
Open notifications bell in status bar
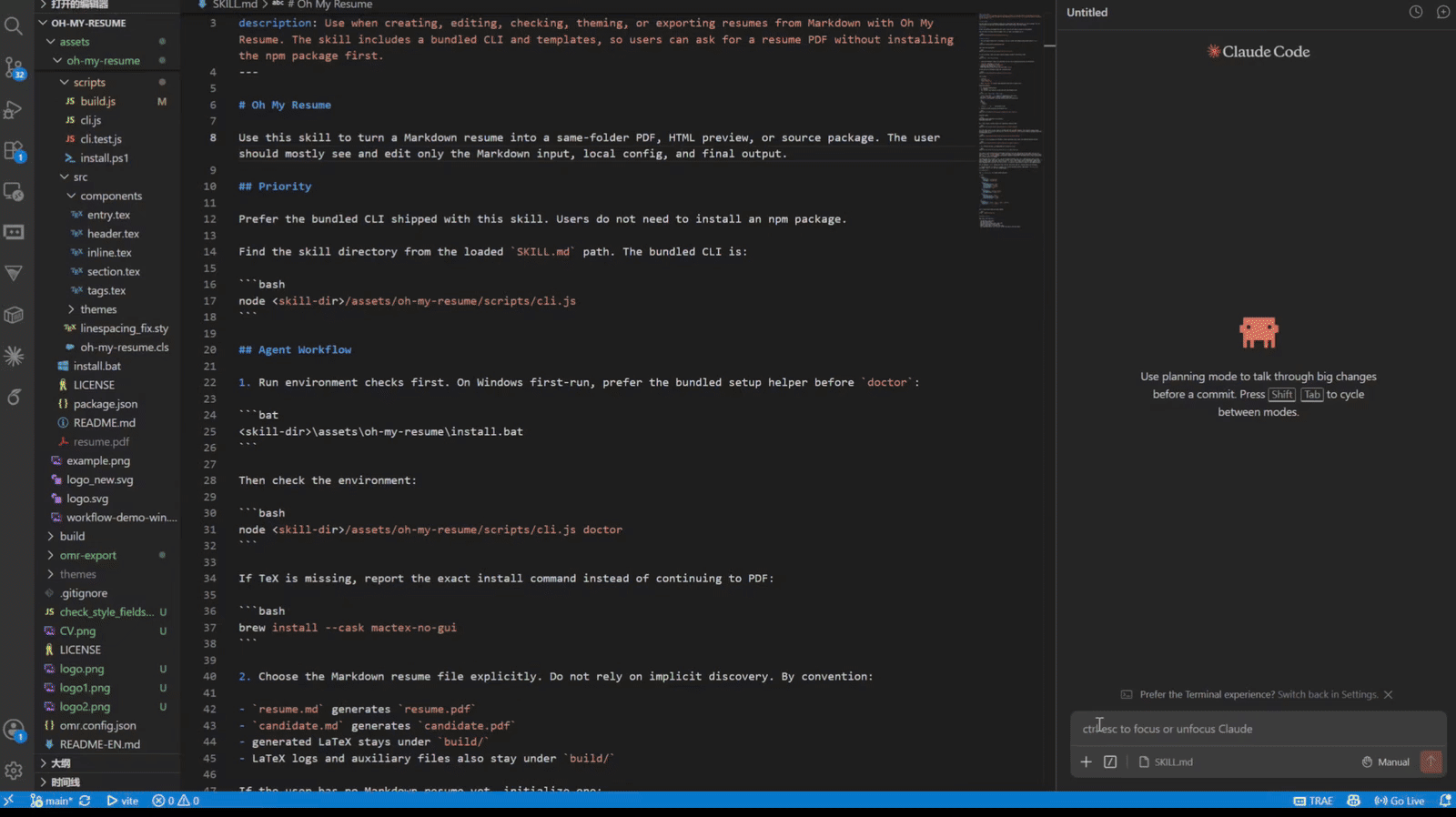pos(1445,801)
